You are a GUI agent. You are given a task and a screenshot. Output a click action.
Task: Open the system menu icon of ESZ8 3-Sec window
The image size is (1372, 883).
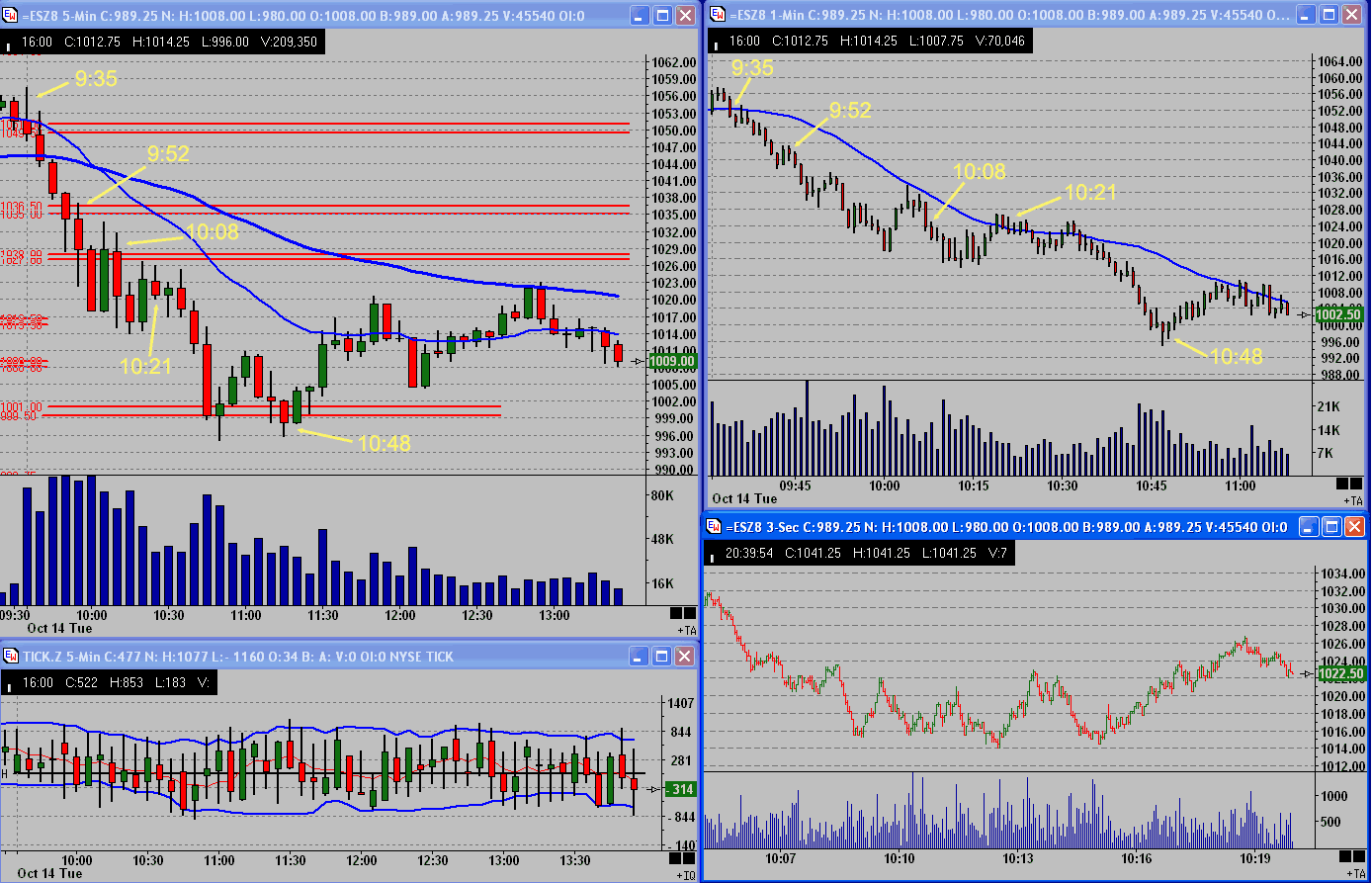[711, 527]
